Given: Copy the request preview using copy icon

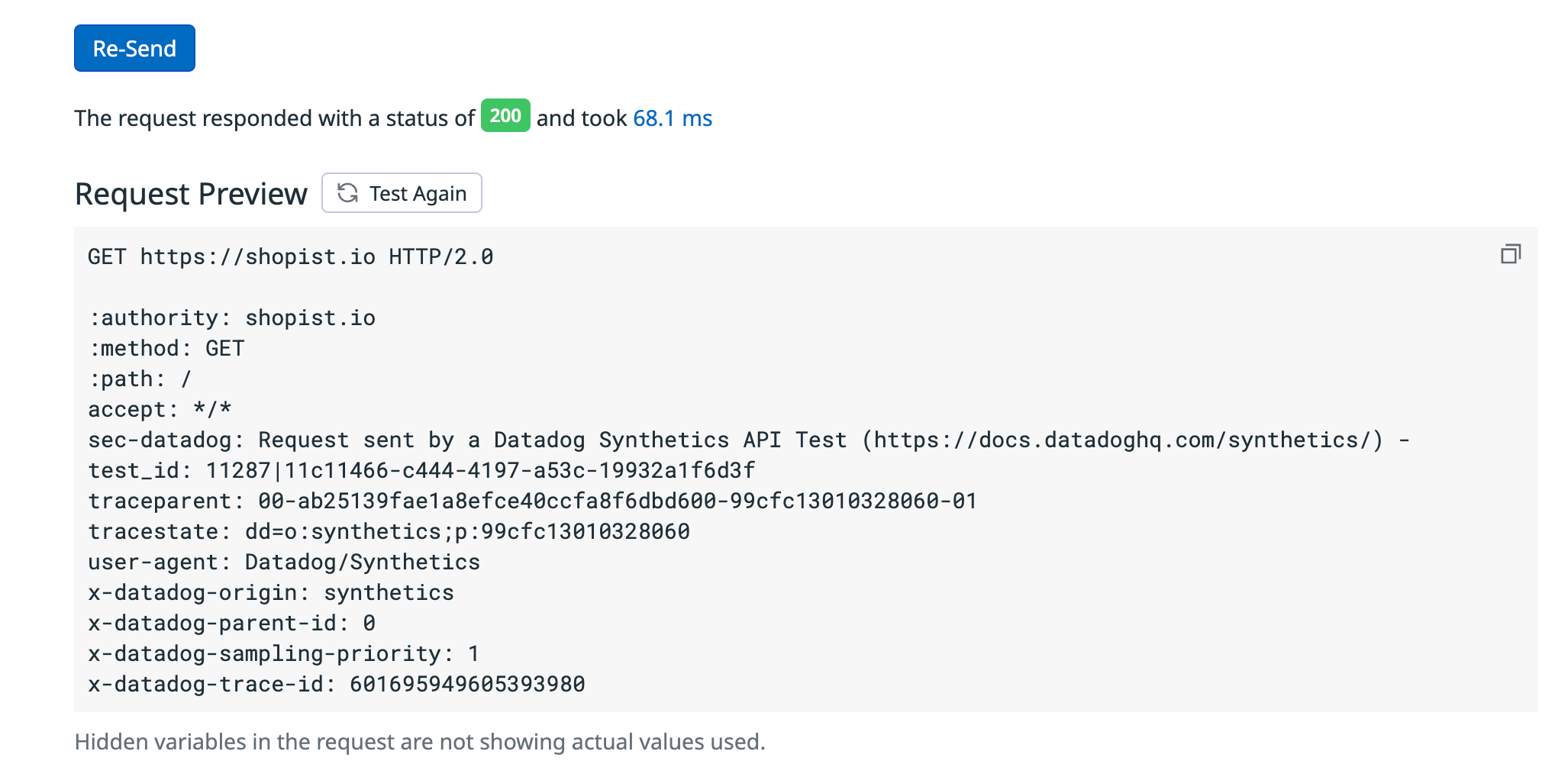Looking at the screenshot, I should pos(1510,254).
